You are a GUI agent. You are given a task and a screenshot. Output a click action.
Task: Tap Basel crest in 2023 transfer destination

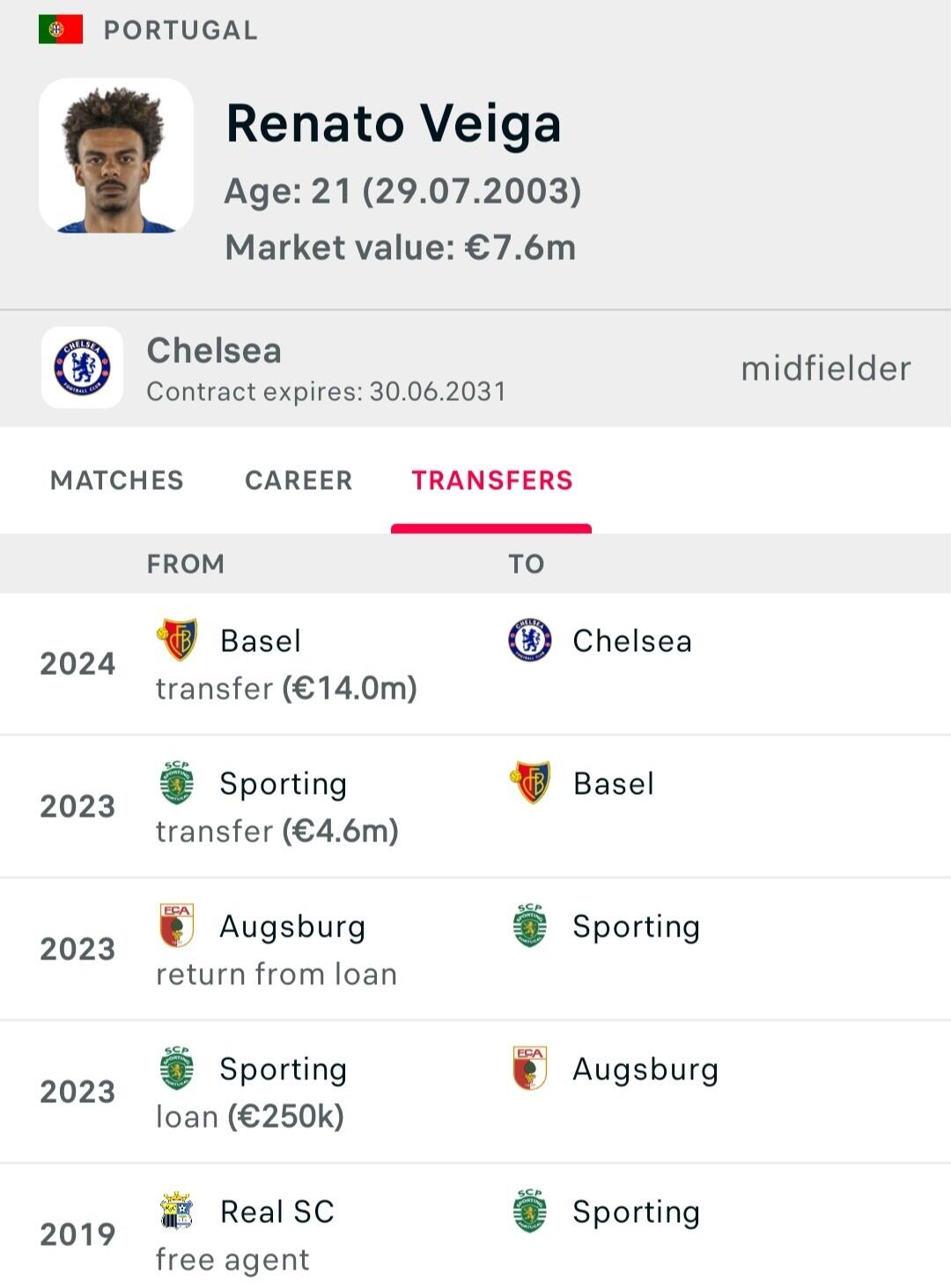(x=530, y=782)
